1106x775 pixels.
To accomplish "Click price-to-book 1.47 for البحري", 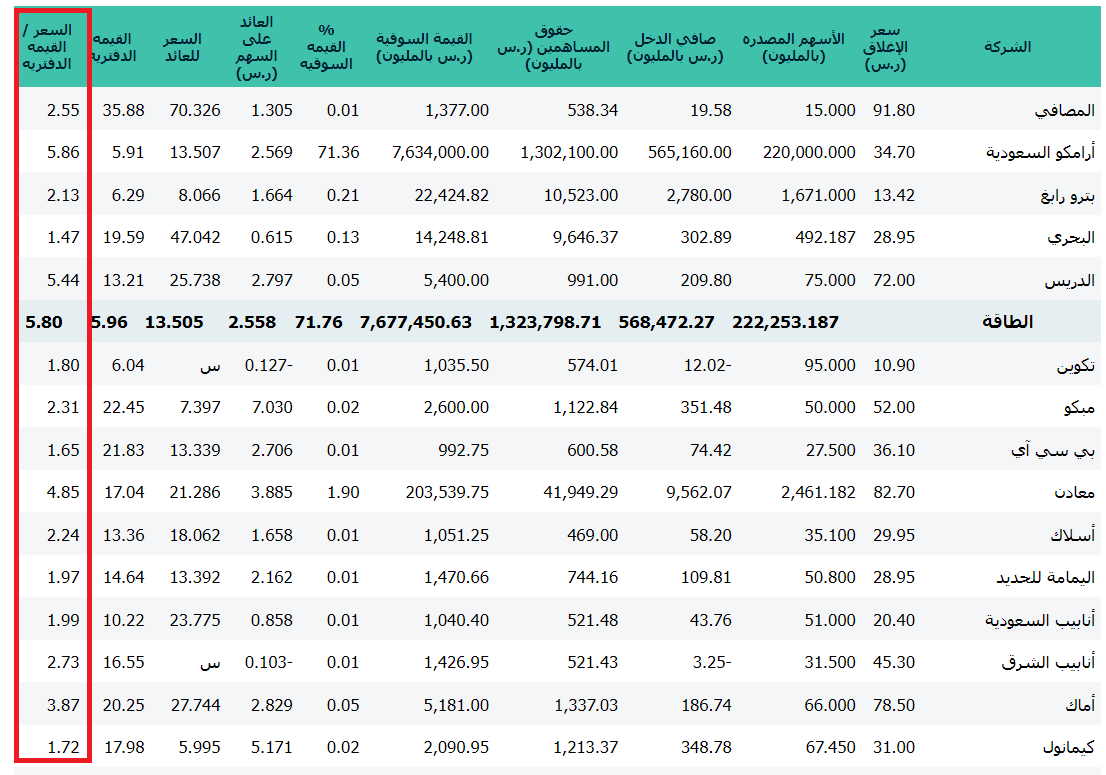I will click(63, 238).
